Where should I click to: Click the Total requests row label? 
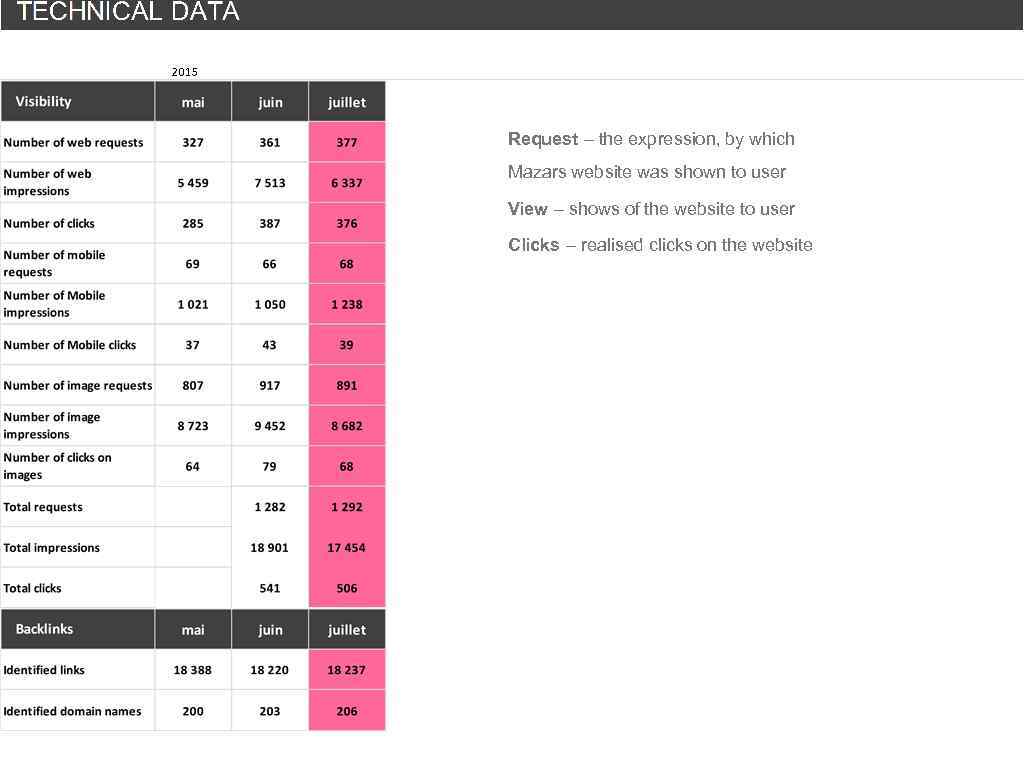[42, 507]
